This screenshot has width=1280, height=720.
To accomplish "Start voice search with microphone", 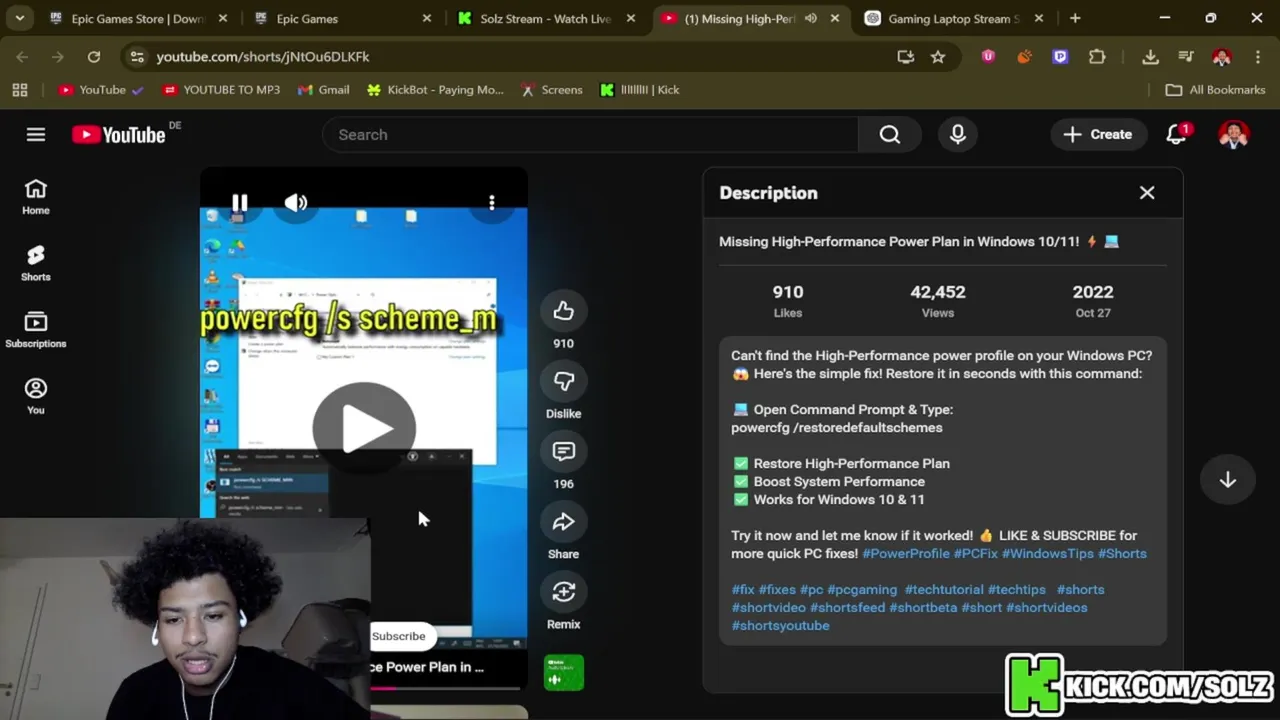I will pyautogui.click(x=958, y=135).
